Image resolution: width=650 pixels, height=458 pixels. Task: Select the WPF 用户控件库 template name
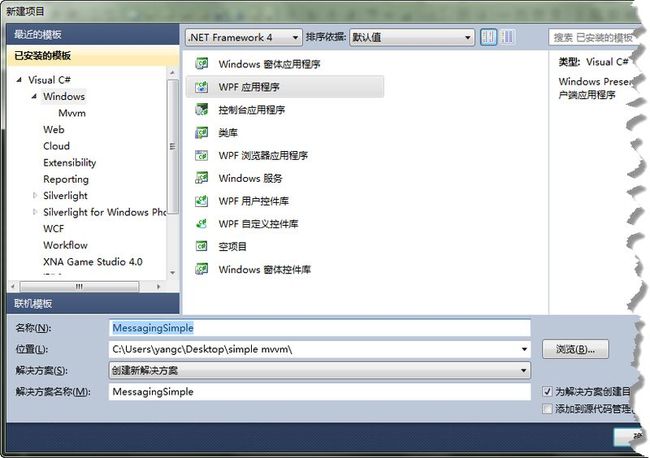[x=254, y=201]
